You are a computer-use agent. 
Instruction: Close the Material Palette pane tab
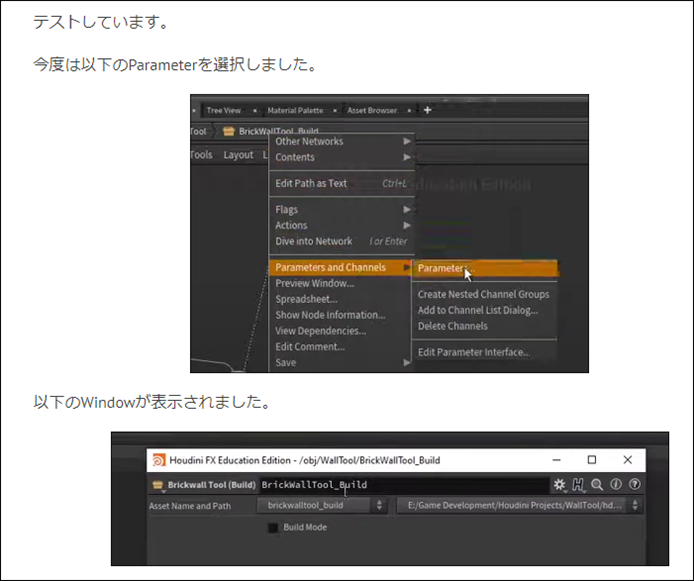point(335,111)
